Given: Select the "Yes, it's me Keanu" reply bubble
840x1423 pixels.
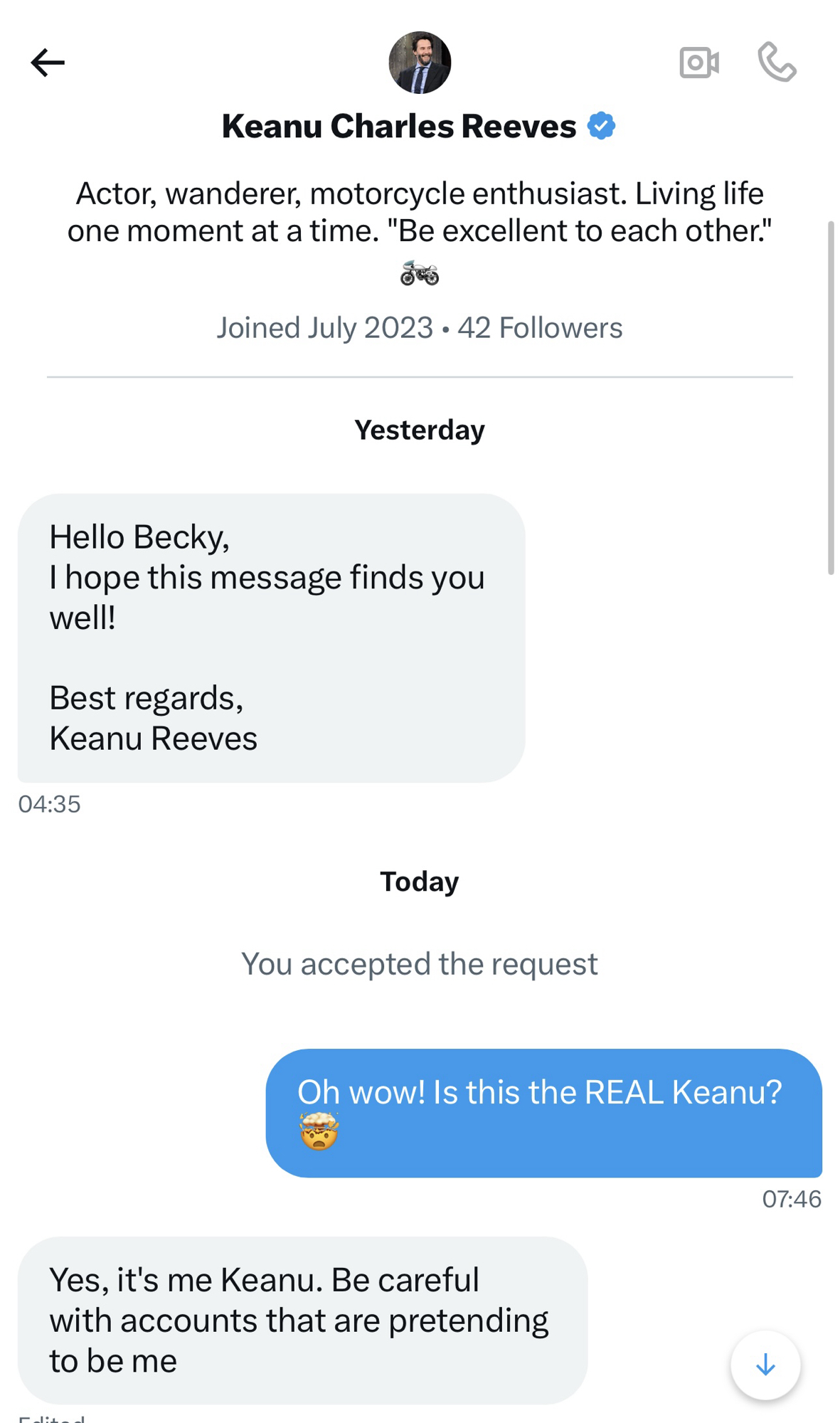Looking at the screenshot, I should coord(302,1320).
